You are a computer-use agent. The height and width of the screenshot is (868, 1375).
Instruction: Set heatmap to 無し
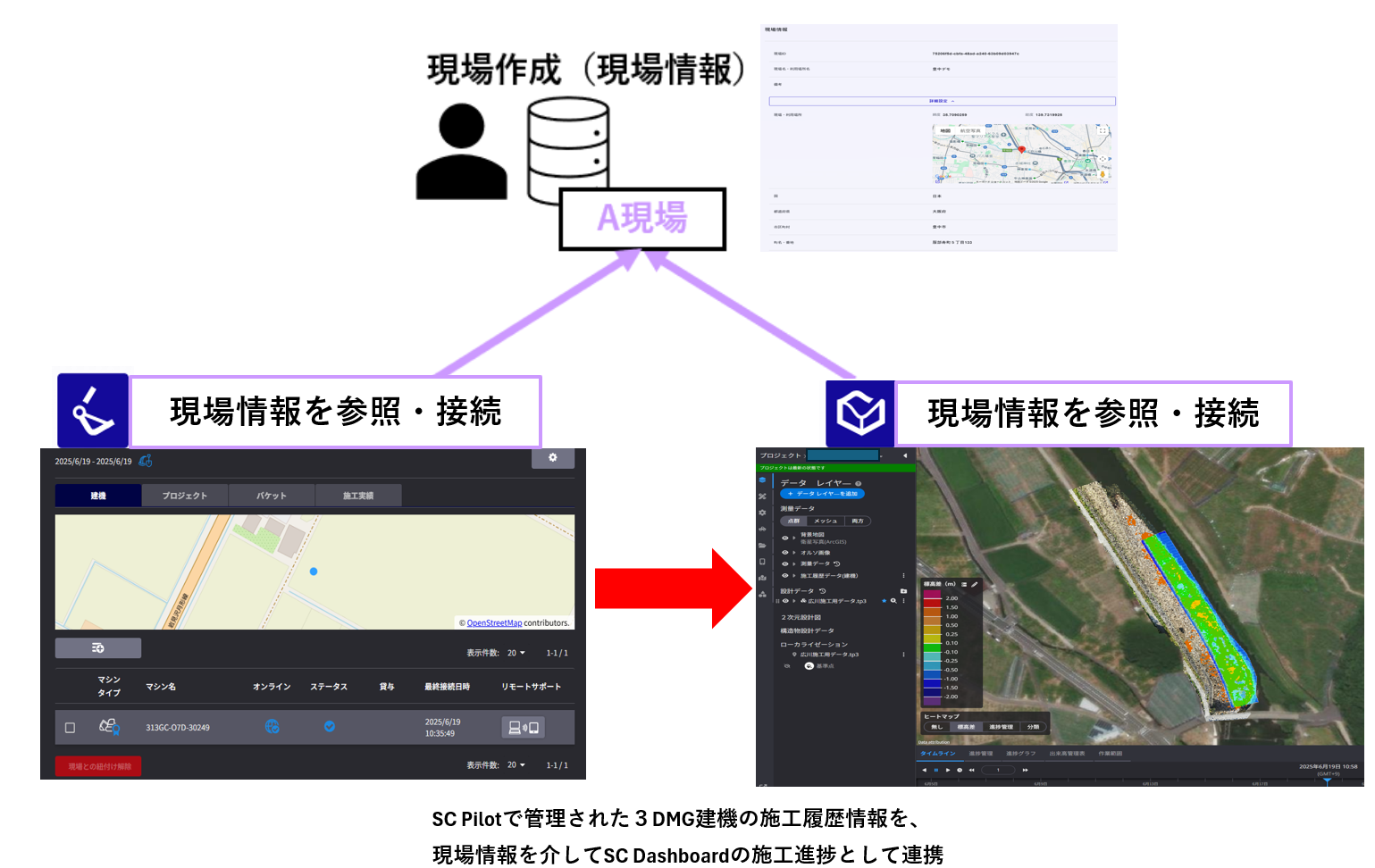937,727
